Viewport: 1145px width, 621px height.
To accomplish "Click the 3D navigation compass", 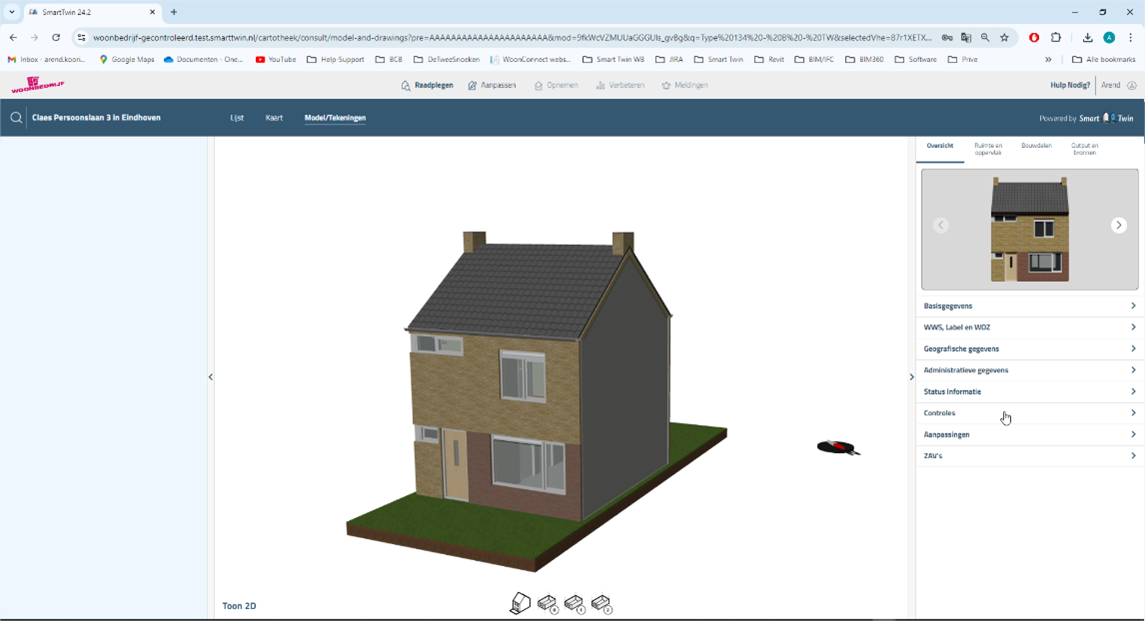I will pos(838,447).
